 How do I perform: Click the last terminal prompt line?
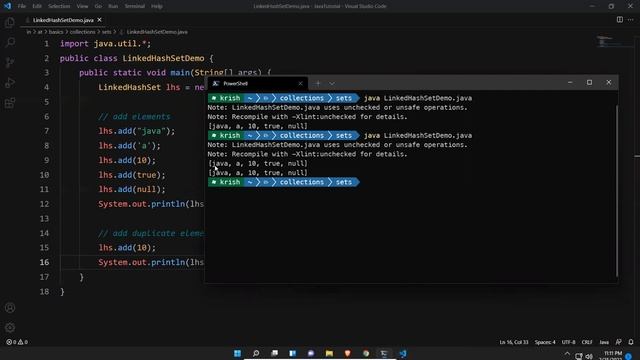pyautogui.click(x=284, y=182)
